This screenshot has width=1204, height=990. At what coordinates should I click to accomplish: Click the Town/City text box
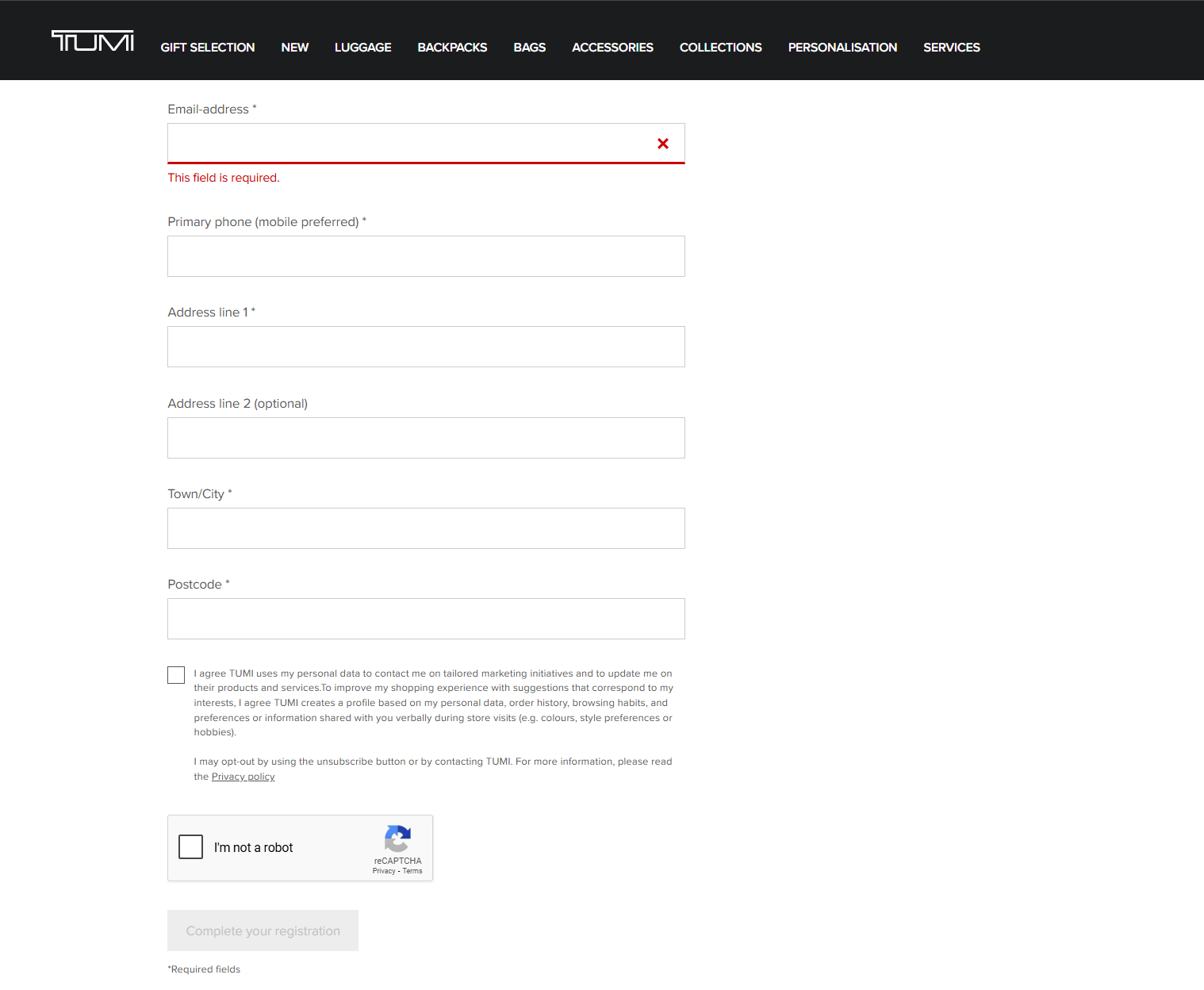[426, 528]
